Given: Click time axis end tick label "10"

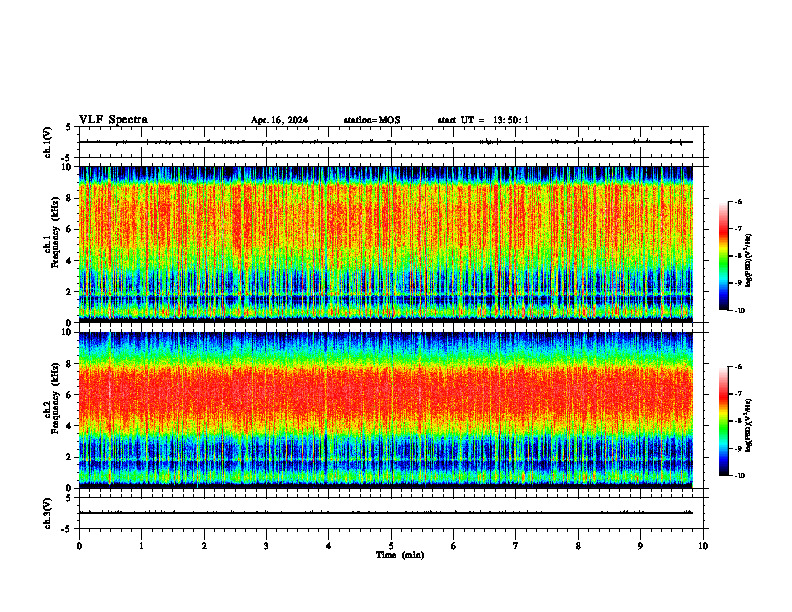Looking at the screenshot, I should [703, 546].
